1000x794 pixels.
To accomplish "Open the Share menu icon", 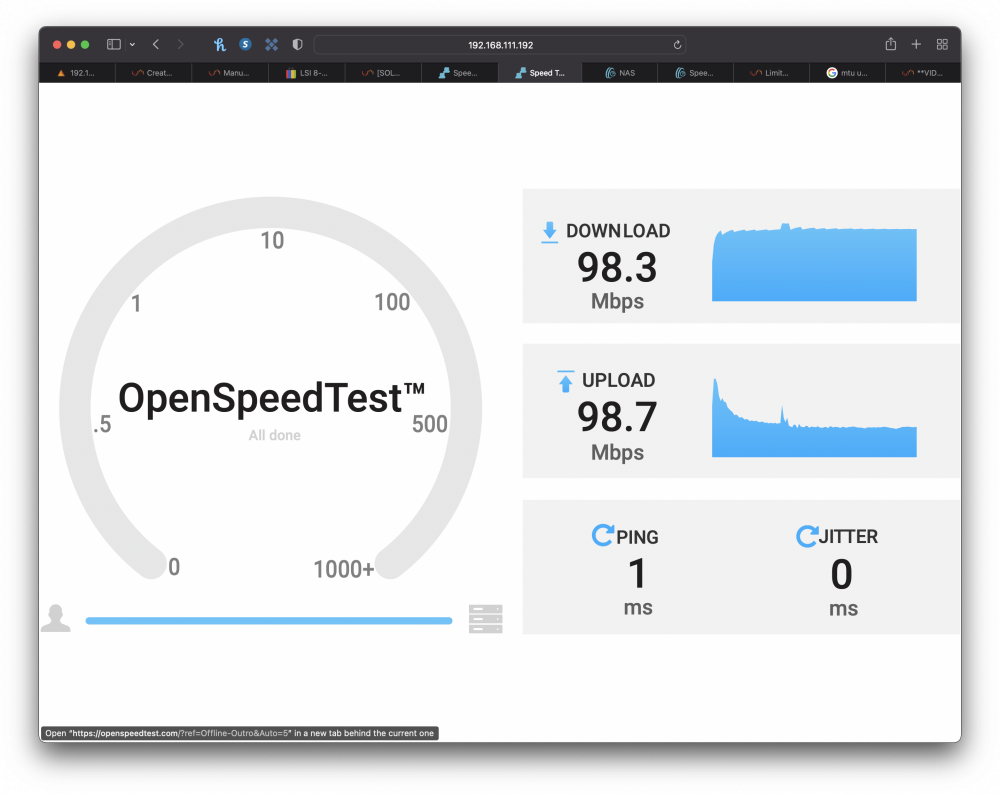I will [890, 44].
